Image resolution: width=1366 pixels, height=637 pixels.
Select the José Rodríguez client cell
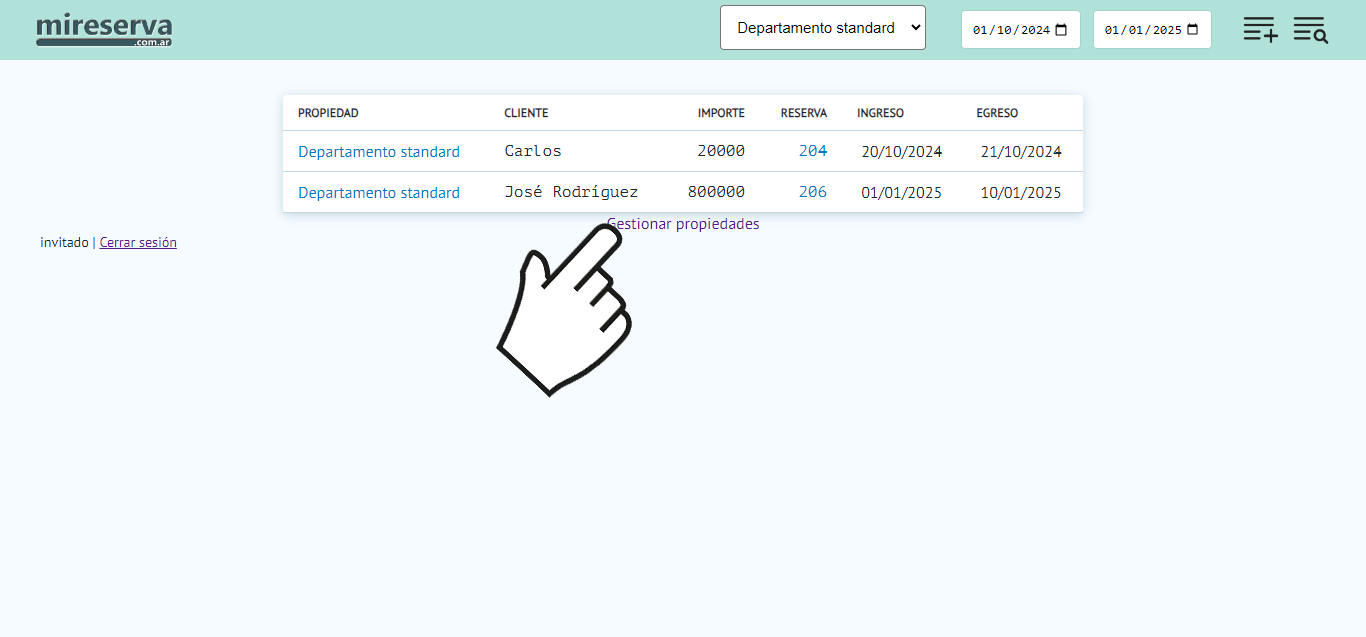click(571, 192)
